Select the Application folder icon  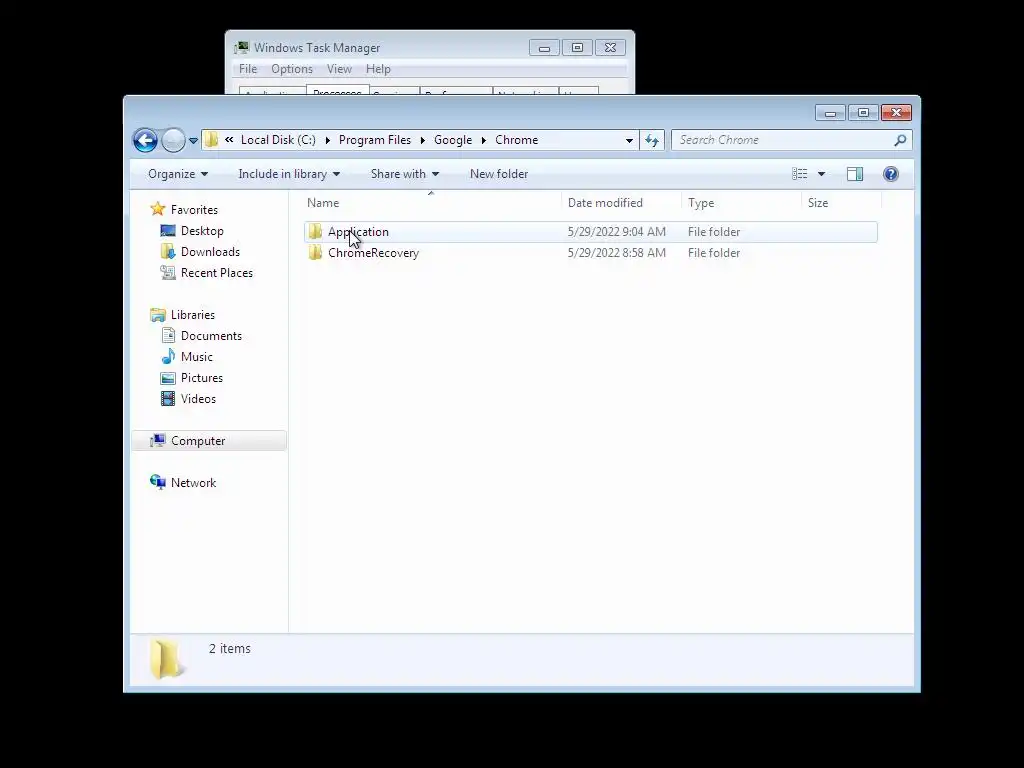pos(315,231)
